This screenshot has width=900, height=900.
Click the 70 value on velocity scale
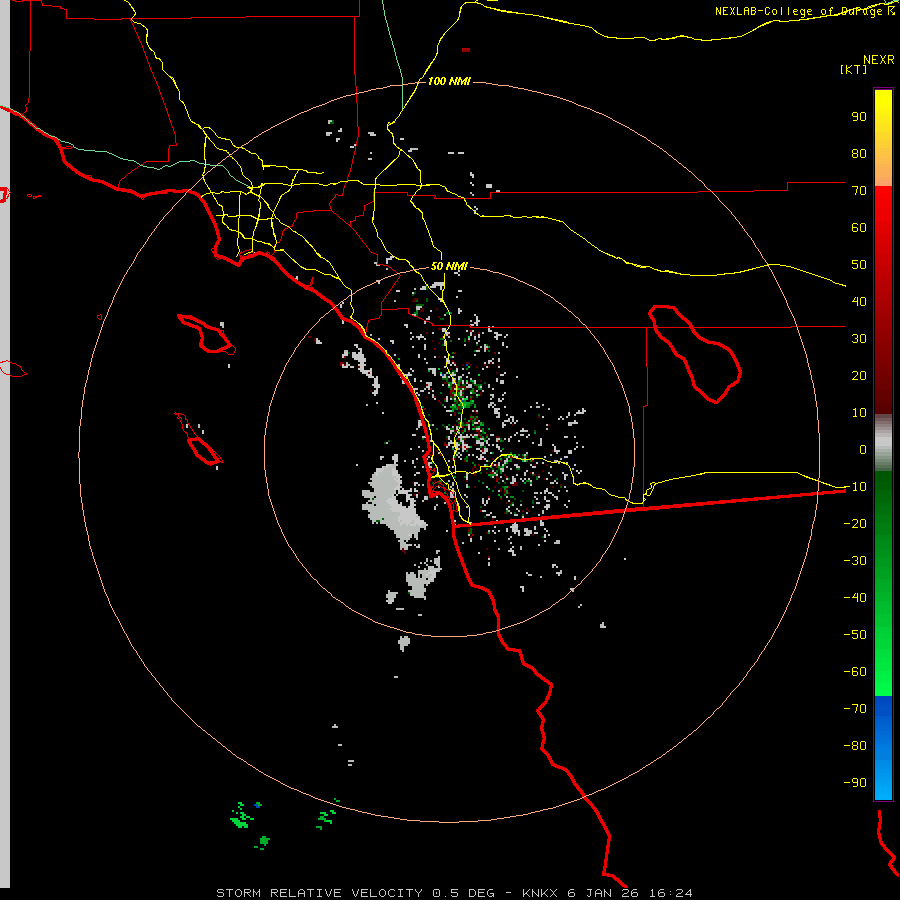859,191
